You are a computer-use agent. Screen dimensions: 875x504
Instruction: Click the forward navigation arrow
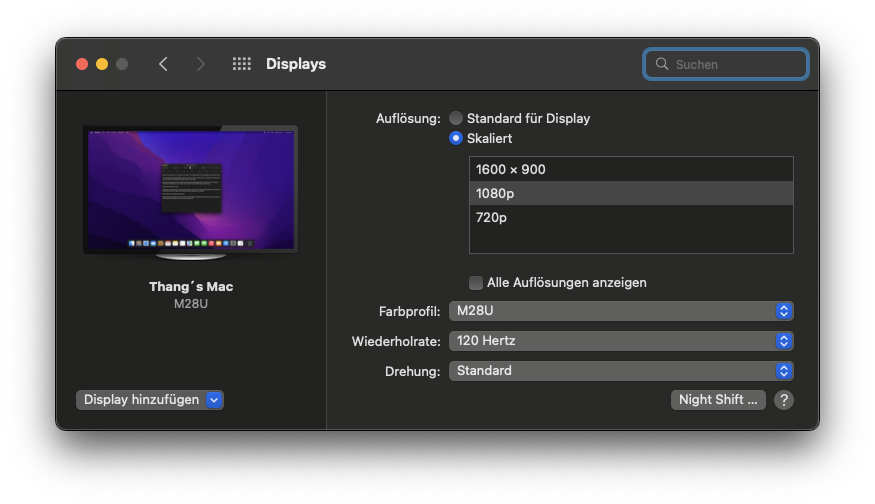201,64
